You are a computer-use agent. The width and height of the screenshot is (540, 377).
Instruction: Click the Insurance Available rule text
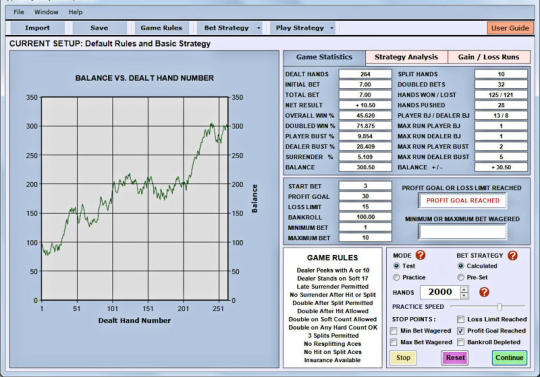332,360
